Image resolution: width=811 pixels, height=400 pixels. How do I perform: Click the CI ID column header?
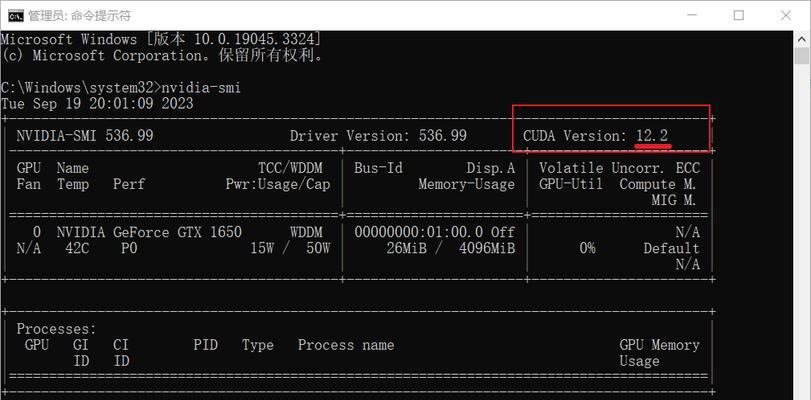(121, 352)
